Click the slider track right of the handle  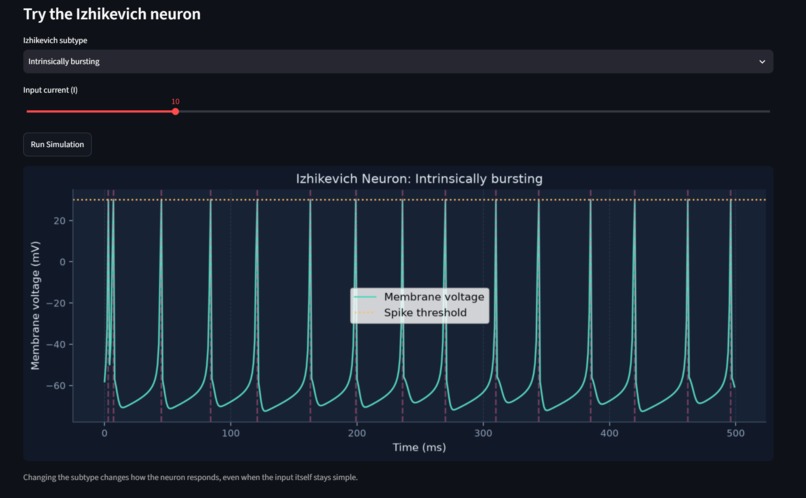coord(474,112)
